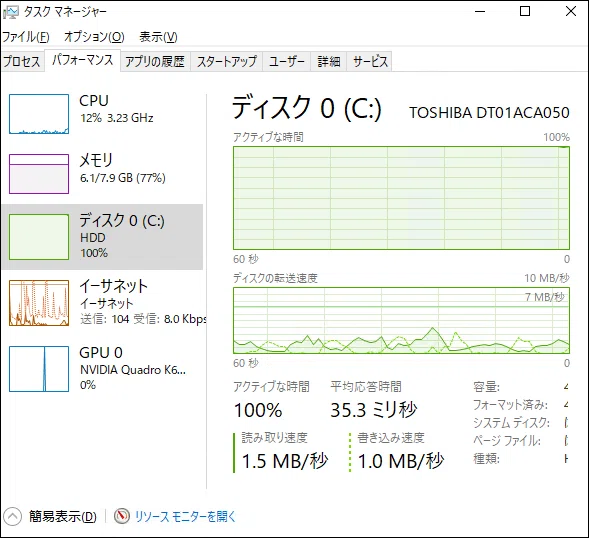This screenshot has width=589, height=538.
Task: Click the GPU 0 mini graph
Action: pos(39,369)
